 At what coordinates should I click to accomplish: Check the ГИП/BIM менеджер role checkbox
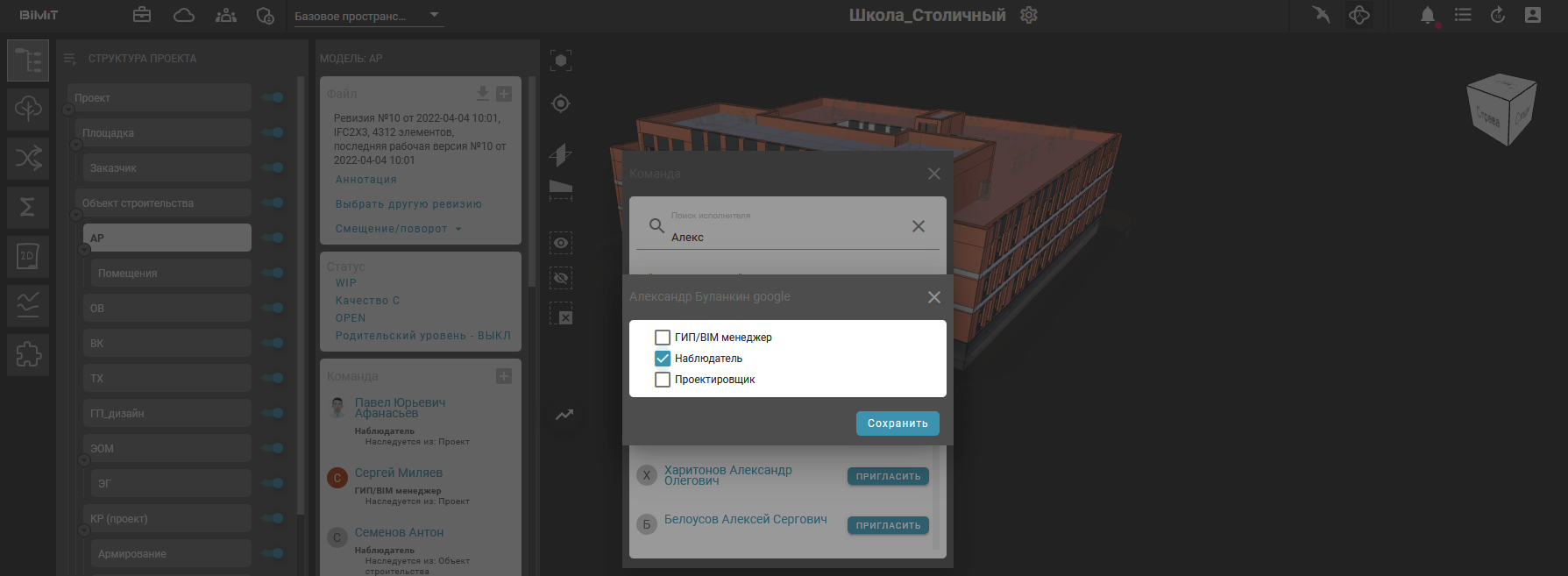coord(663,338)
